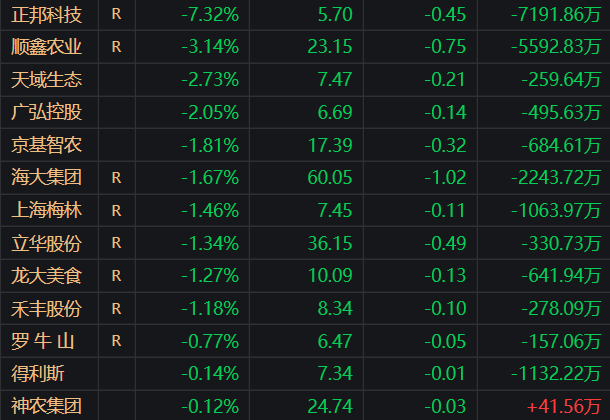Click the R marker for 正邦科技
The width and height of the screenshot is (610, 420).
[x=116, y=14]
